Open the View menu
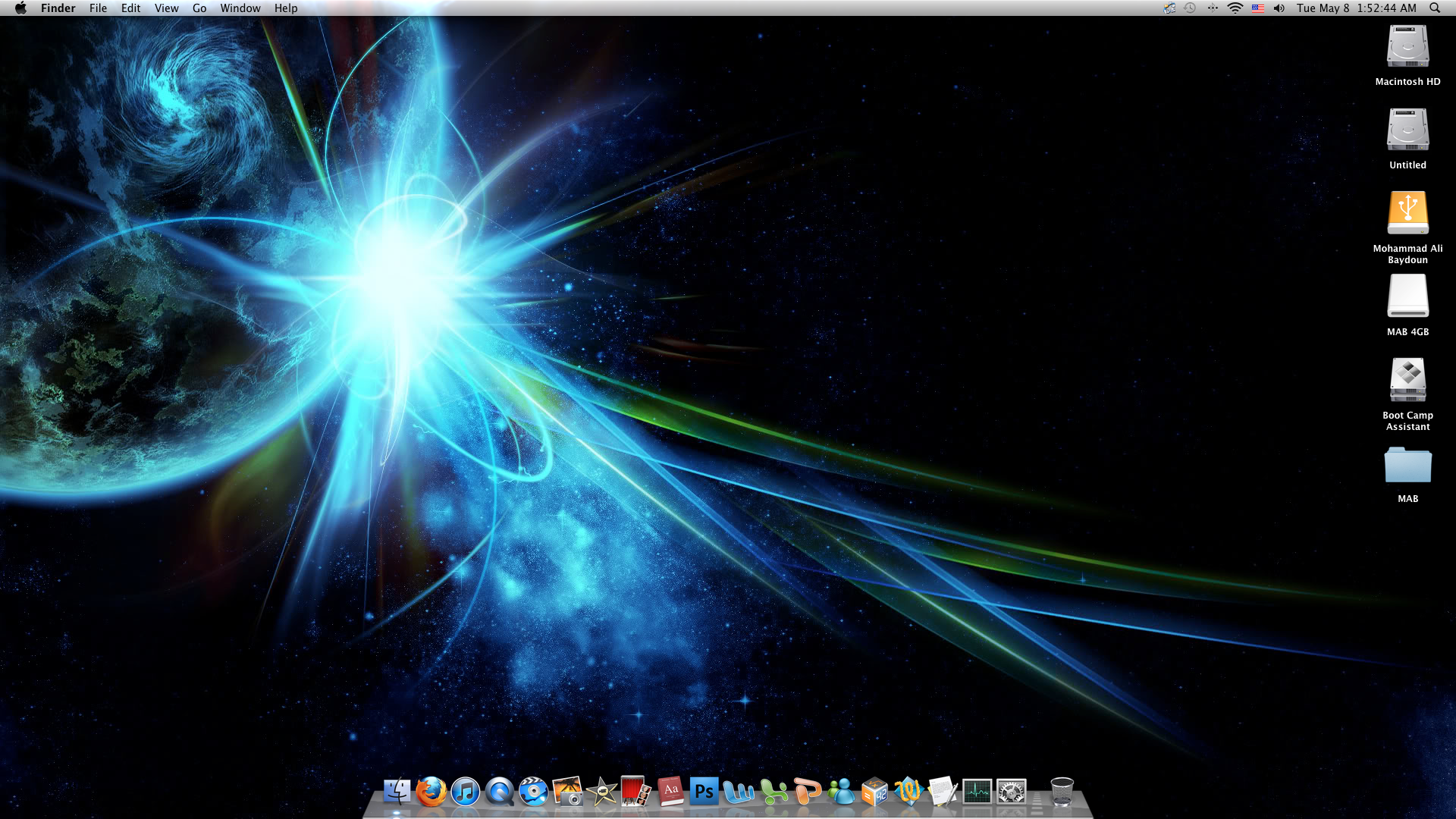The width and height of the screenshot is (1456, 819). point(166,8)
